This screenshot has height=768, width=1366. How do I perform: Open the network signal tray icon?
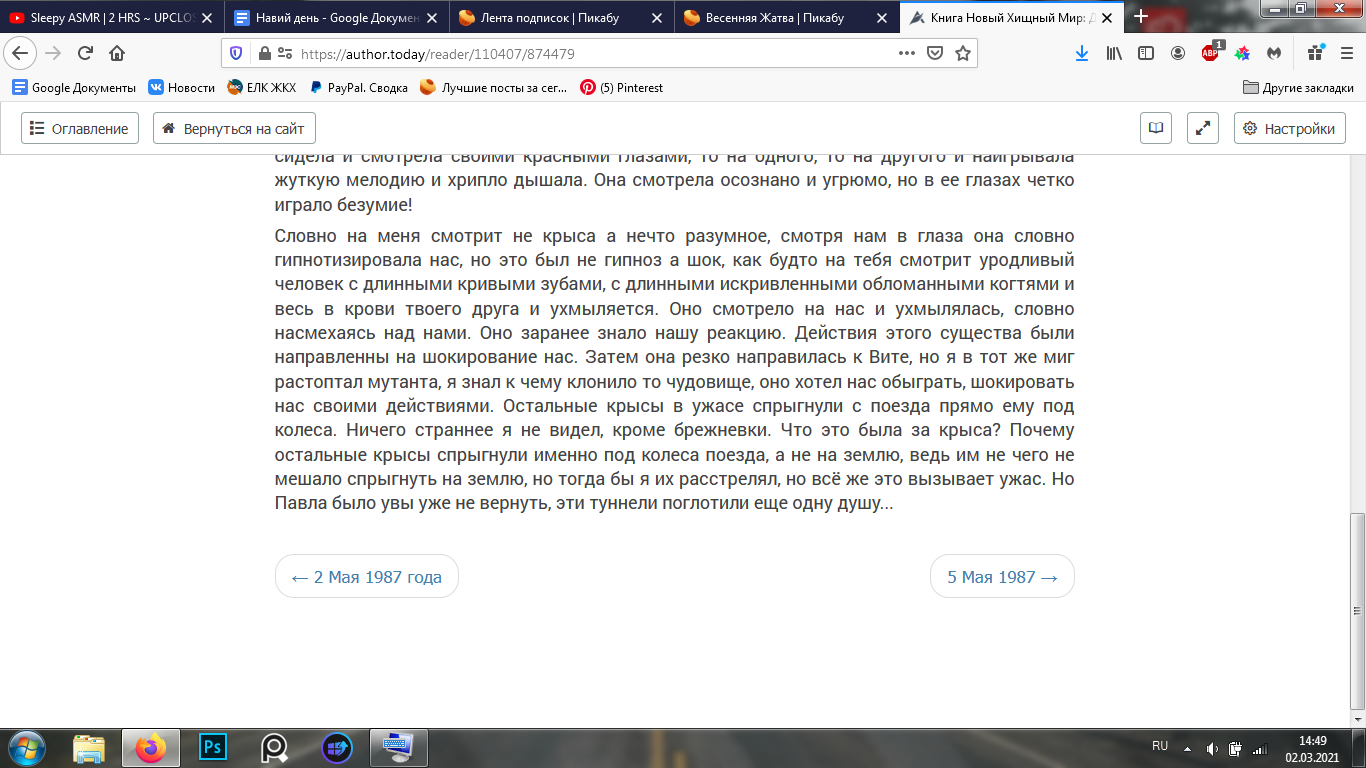pyautogui.click(x=1259, y=748)
